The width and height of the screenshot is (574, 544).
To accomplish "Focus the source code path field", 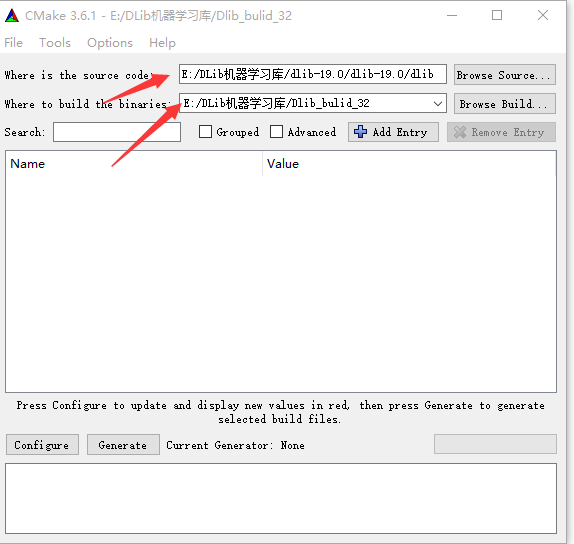I will (x=313, y=74).
